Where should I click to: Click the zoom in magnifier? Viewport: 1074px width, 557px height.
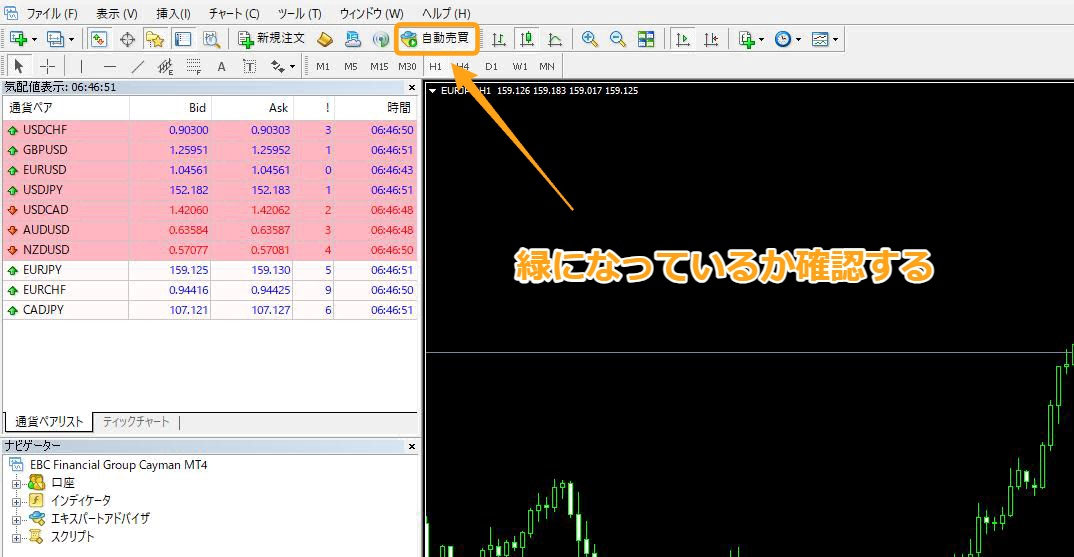(x=589, y=39)
